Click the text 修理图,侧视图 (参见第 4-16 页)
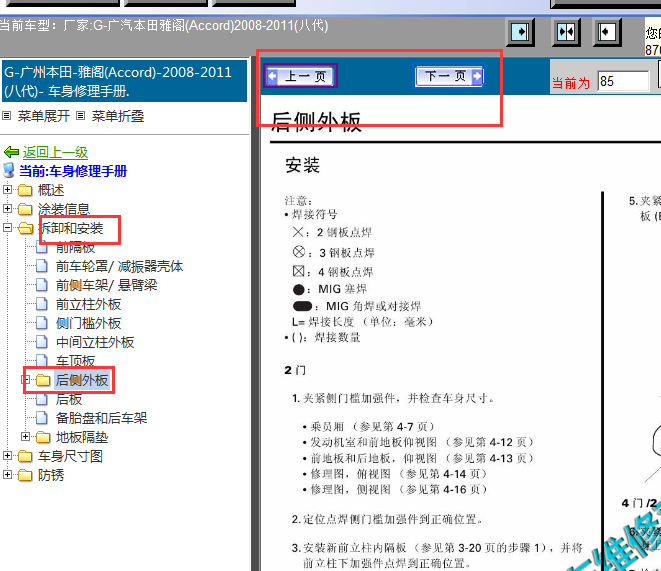661x571 pixels. 399,489
